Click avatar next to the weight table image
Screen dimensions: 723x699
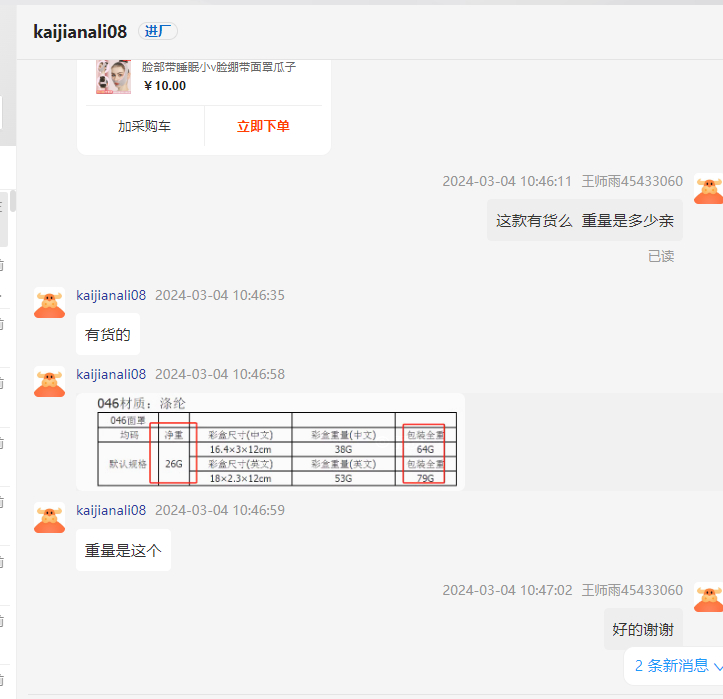click(50, 382)
